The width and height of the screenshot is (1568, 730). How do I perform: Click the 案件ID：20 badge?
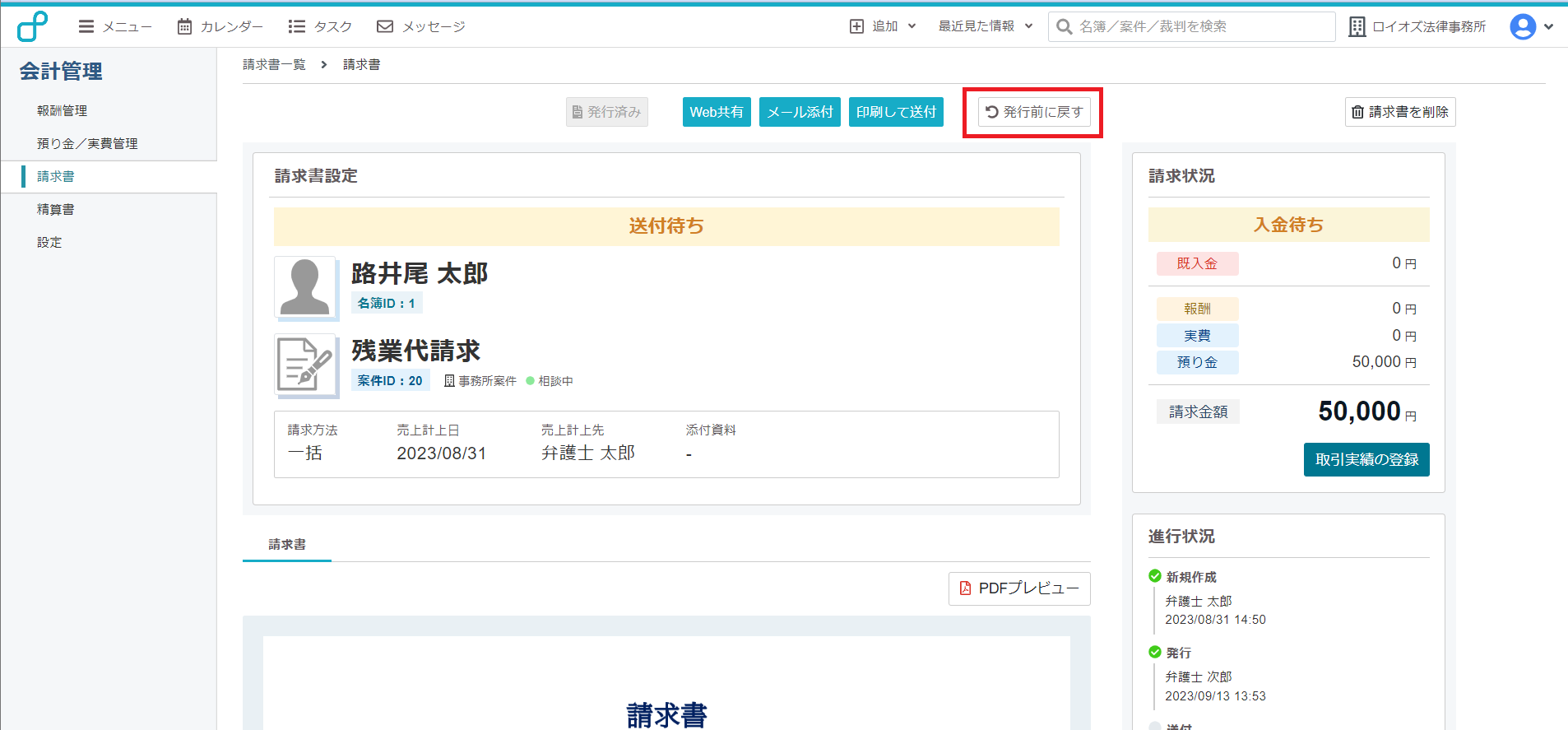[390, 380]
